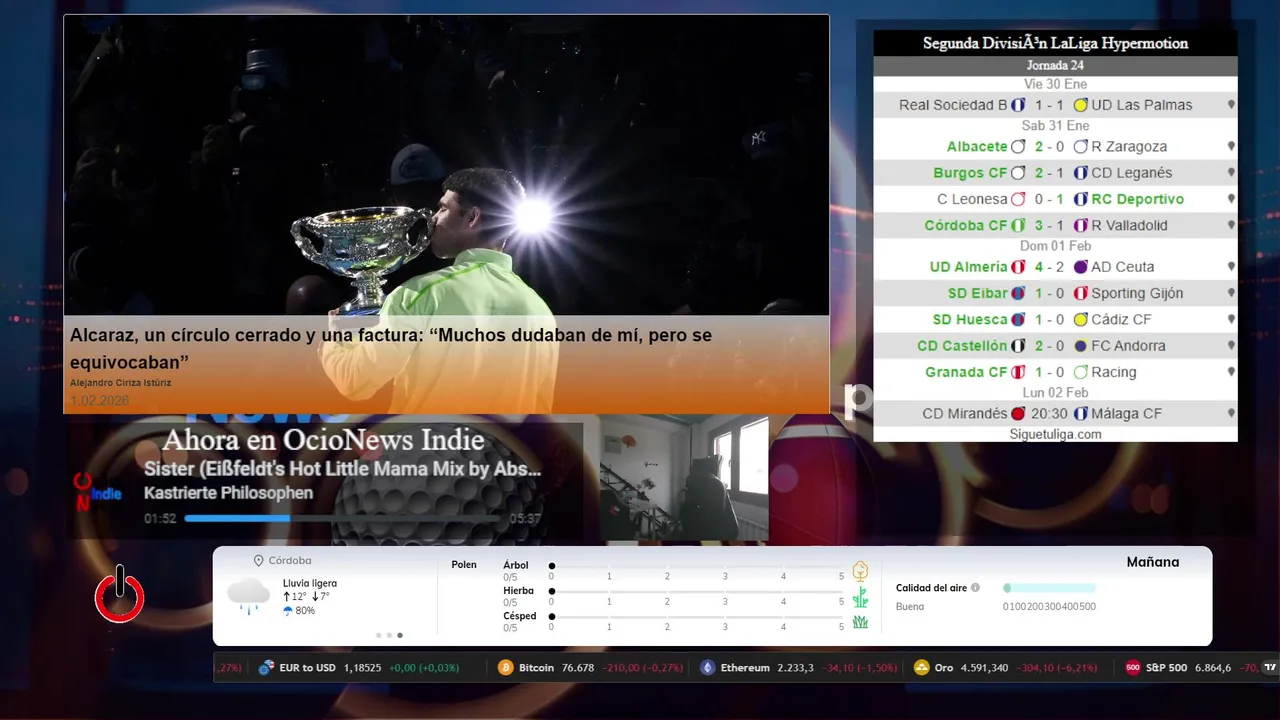The width and height of the screenshot is (1280, 720).
Task: Open the Alcaraz news headline
Action: click(391, 348)
